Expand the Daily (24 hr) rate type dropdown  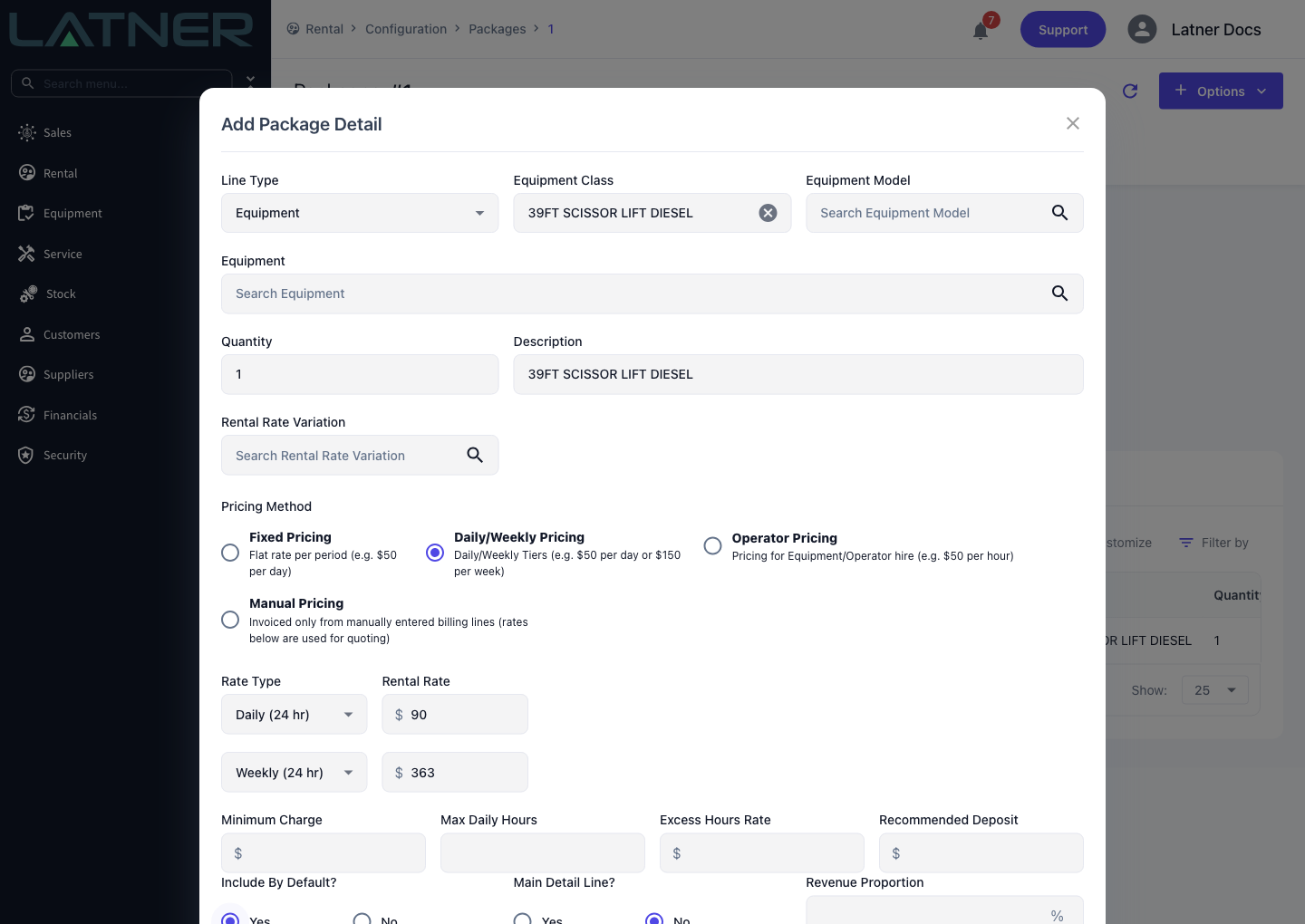pos(295,715)
